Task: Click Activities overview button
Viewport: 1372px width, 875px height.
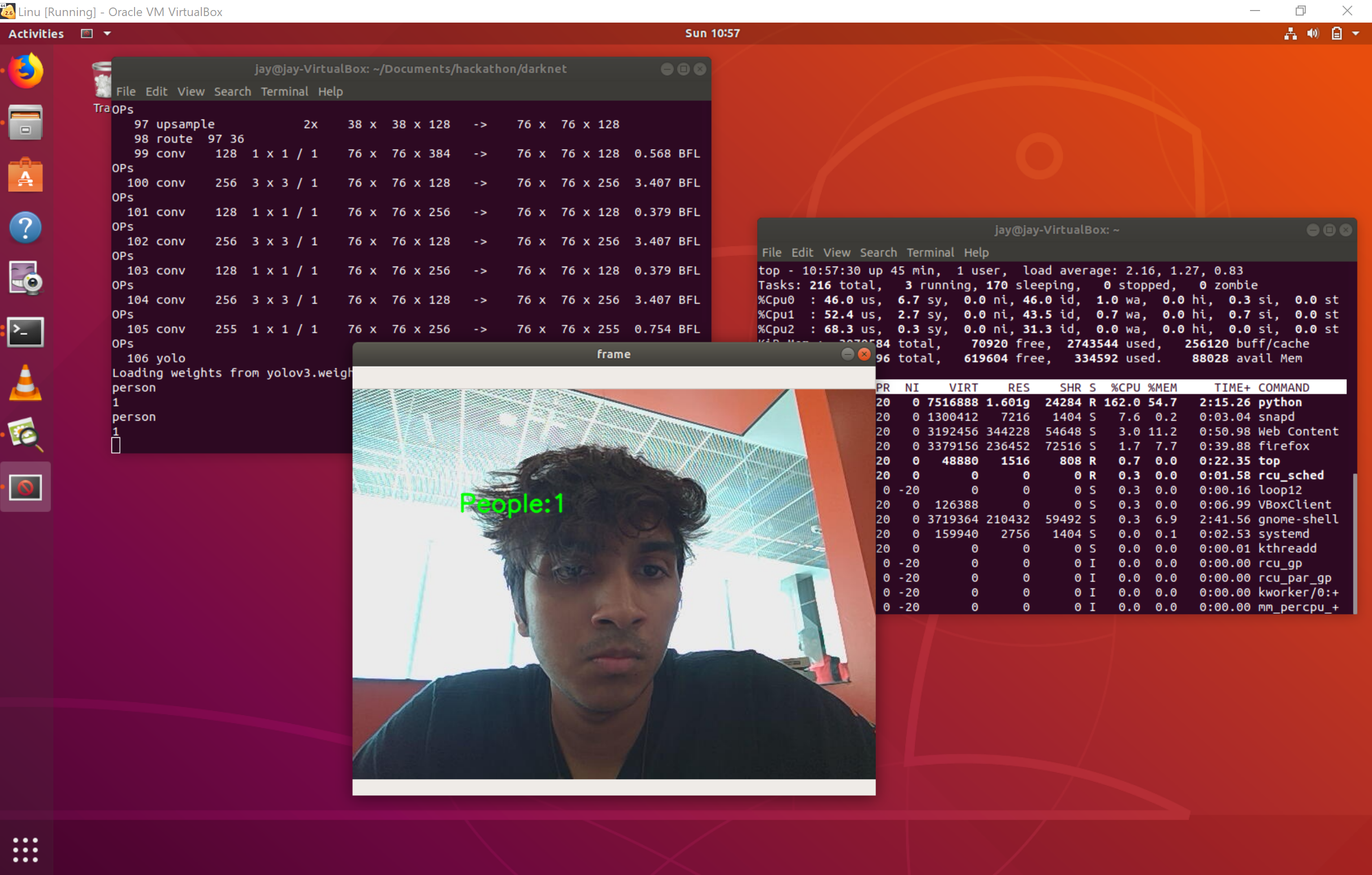Action: click(x=36, y=34)
